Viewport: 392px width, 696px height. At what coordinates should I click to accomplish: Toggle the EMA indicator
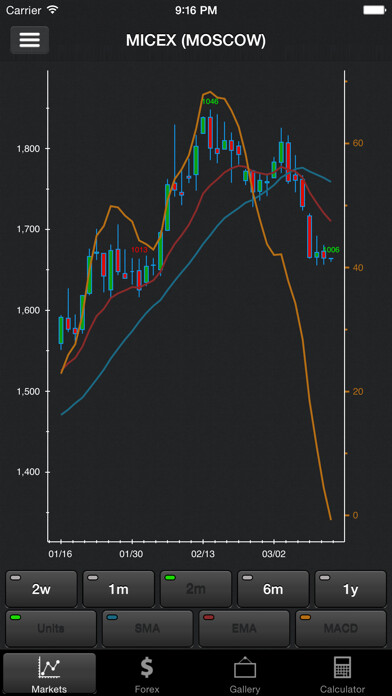click(x=244, y=629)
